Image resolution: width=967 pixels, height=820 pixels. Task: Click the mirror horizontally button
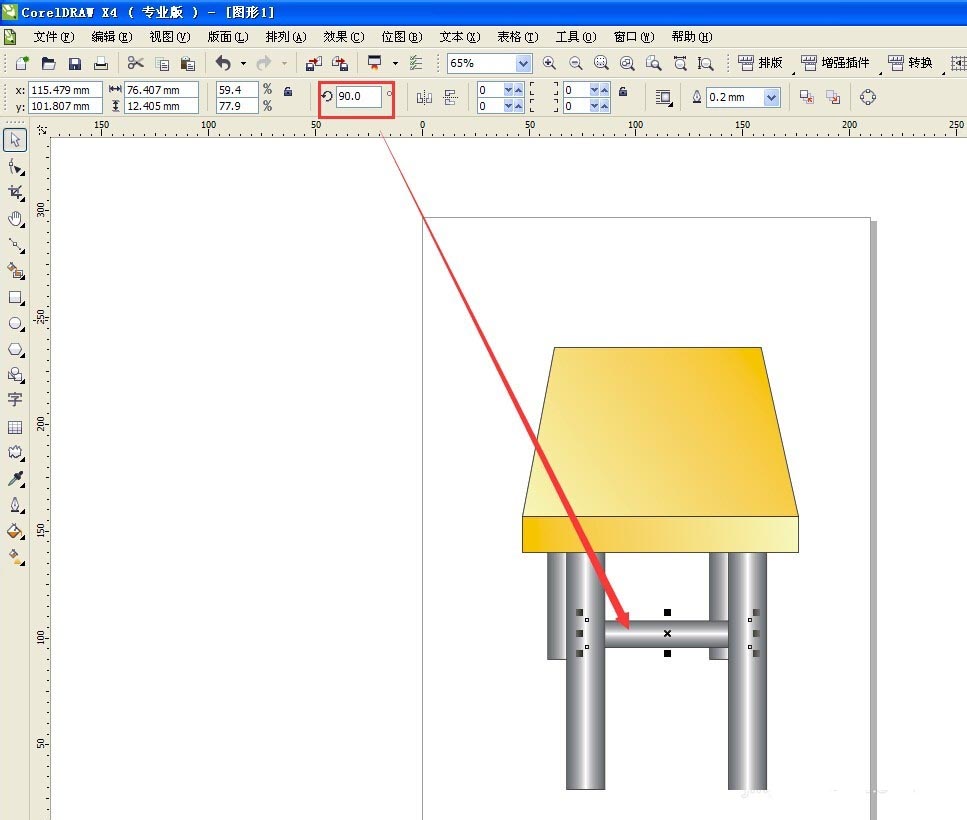tap(424, 97)
